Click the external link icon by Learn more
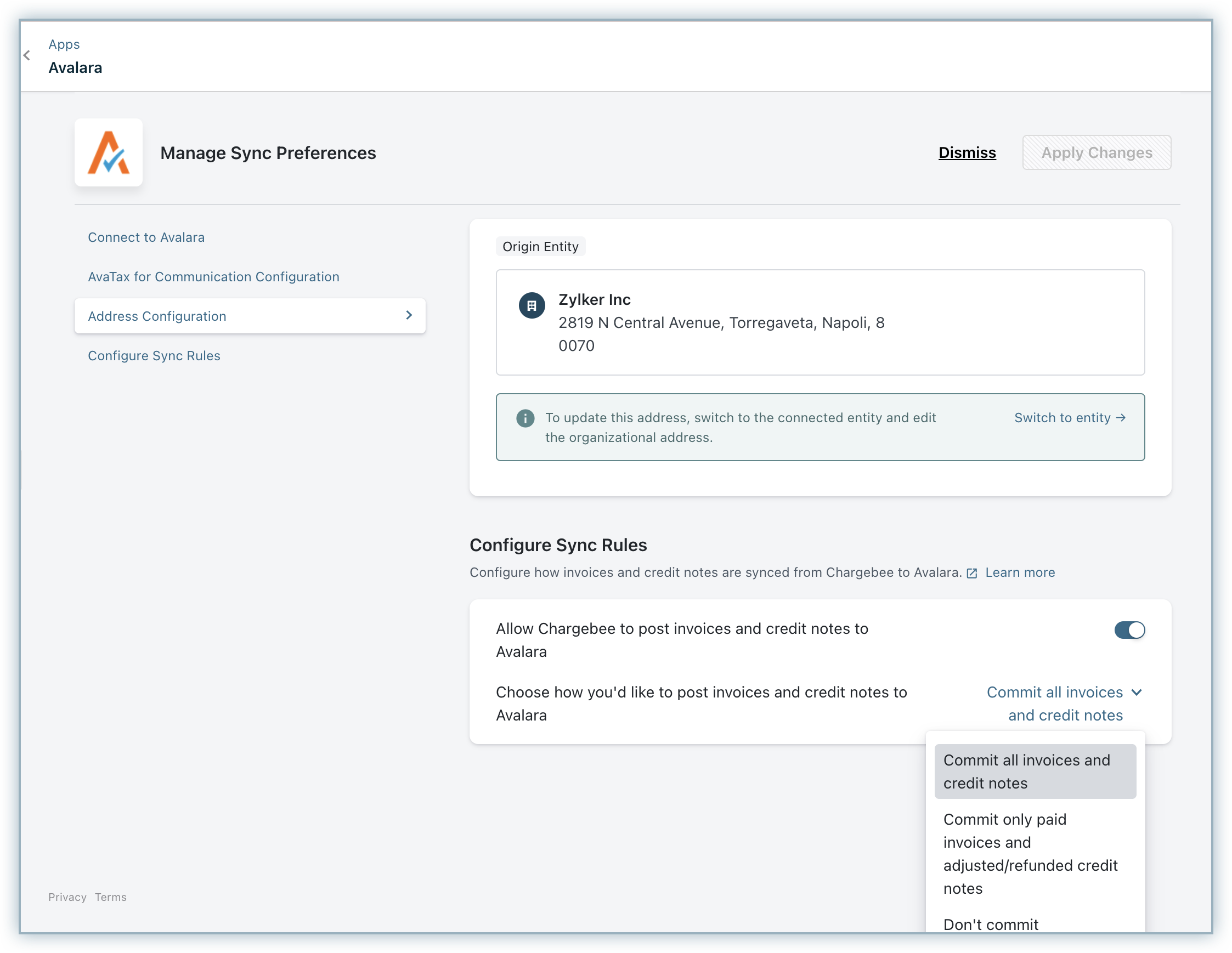 (971, 574)
